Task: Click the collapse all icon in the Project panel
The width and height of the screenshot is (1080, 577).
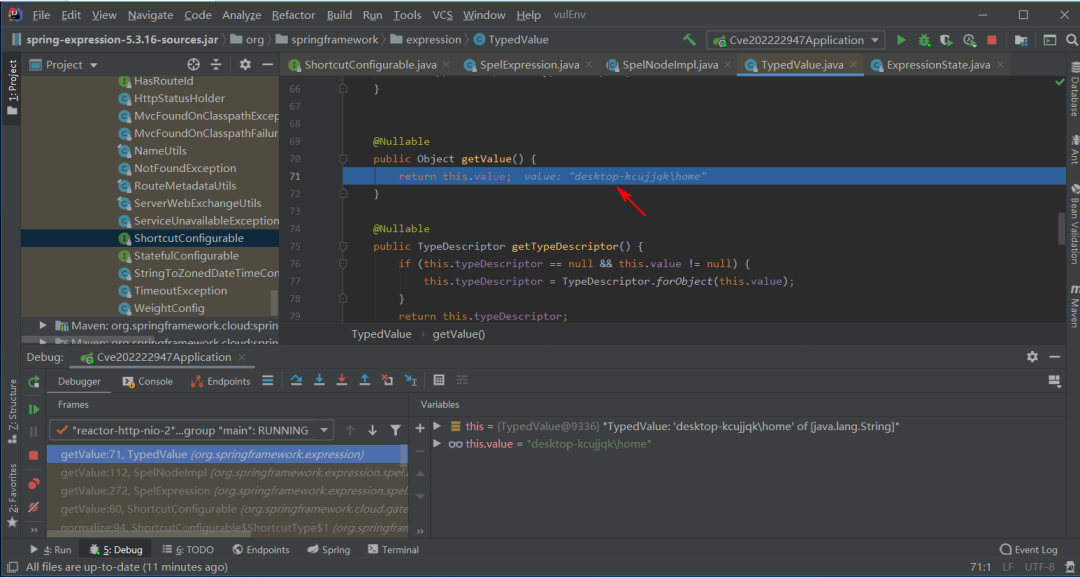Action: tap(216, 65)
